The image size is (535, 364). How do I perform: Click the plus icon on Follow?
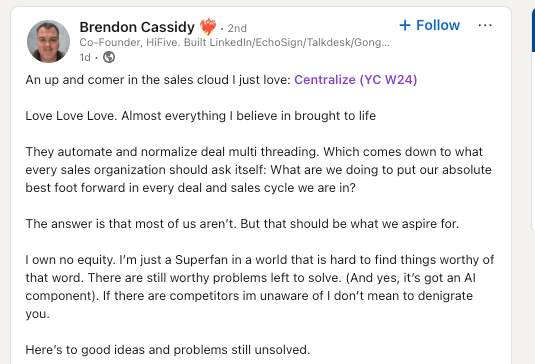[405, 25]
